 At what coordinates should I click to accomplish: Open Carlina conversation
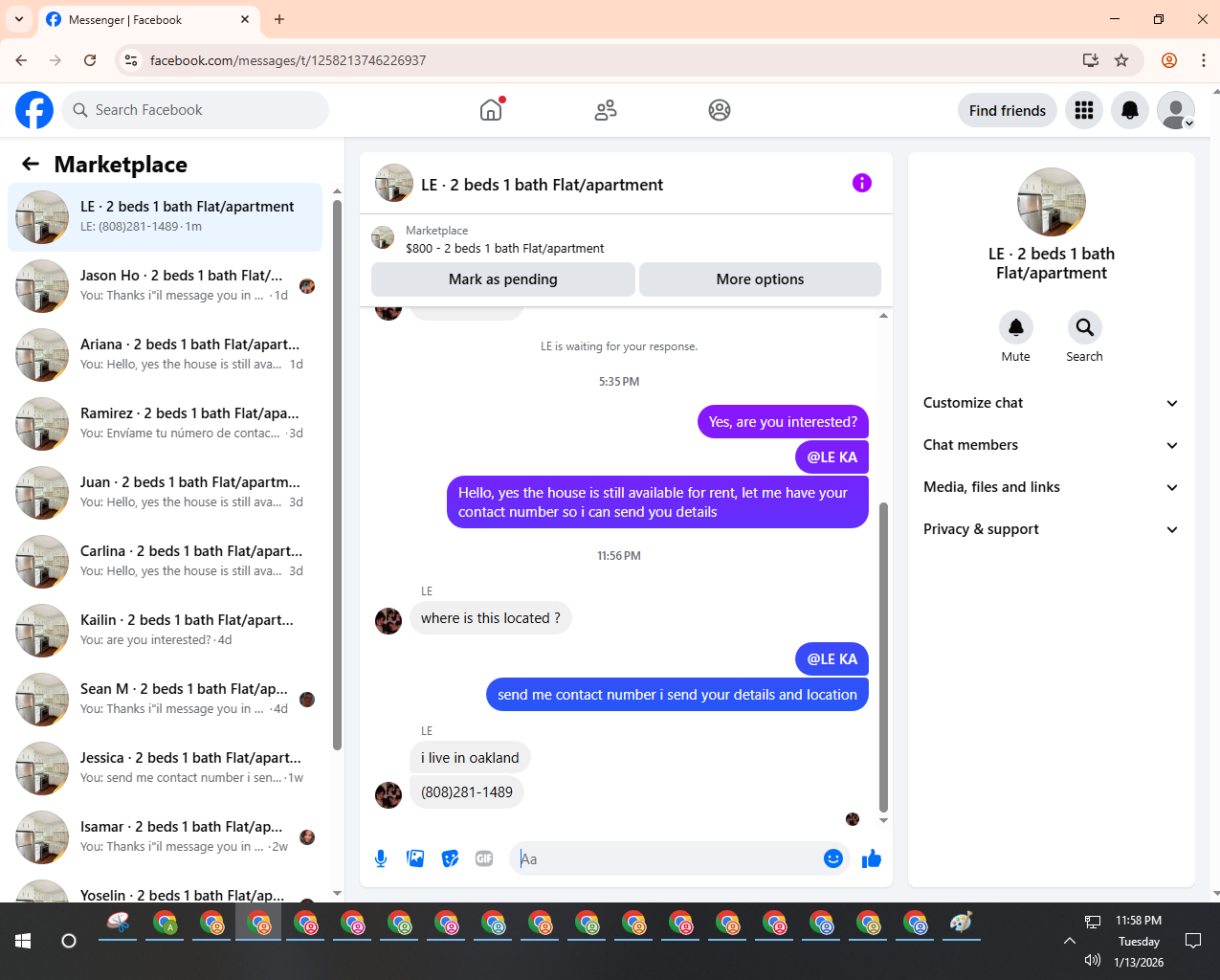(x=166, y=562)
